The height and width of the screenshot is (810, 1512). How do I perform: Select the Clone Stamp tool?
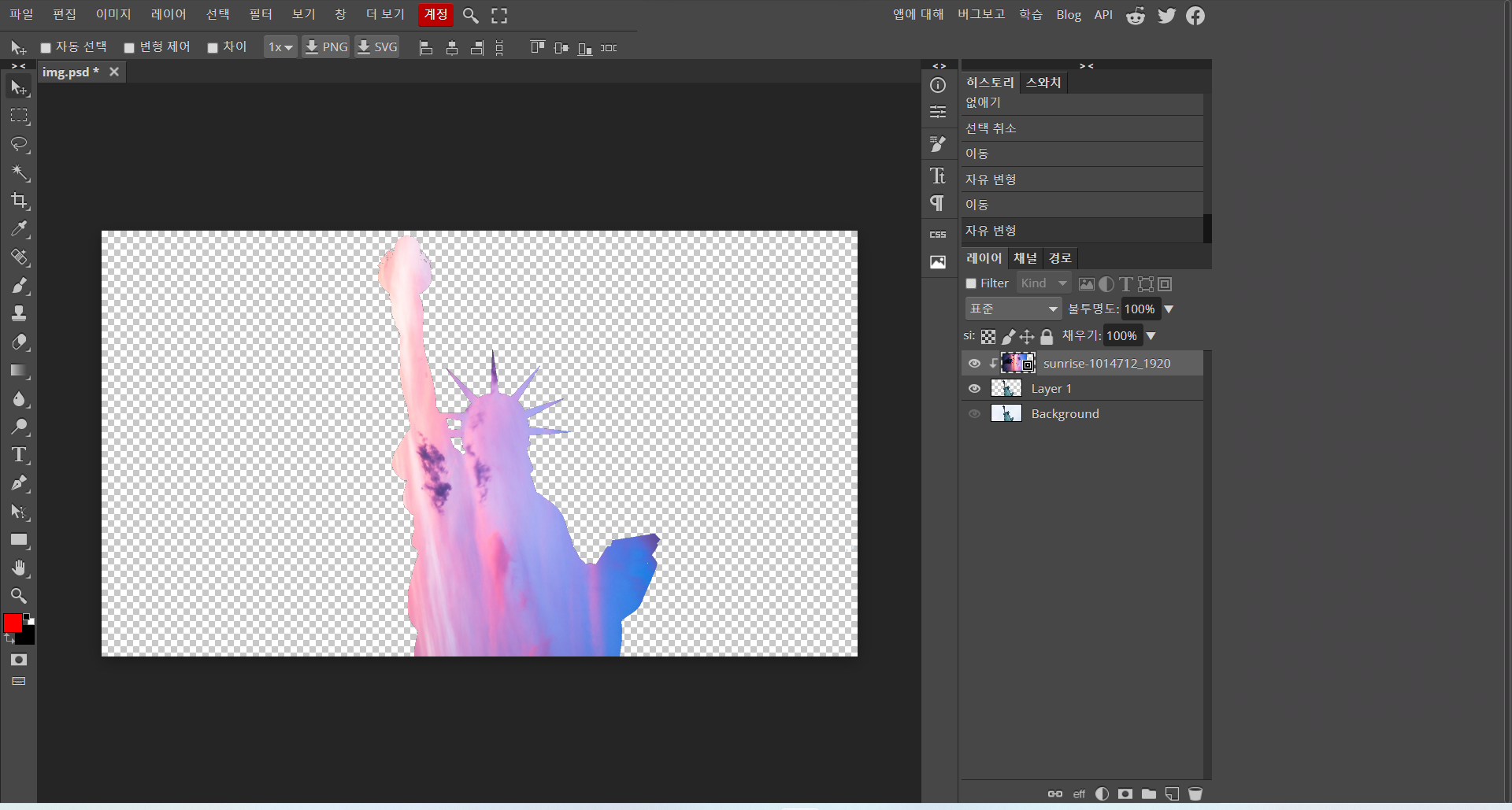(20, 313)
